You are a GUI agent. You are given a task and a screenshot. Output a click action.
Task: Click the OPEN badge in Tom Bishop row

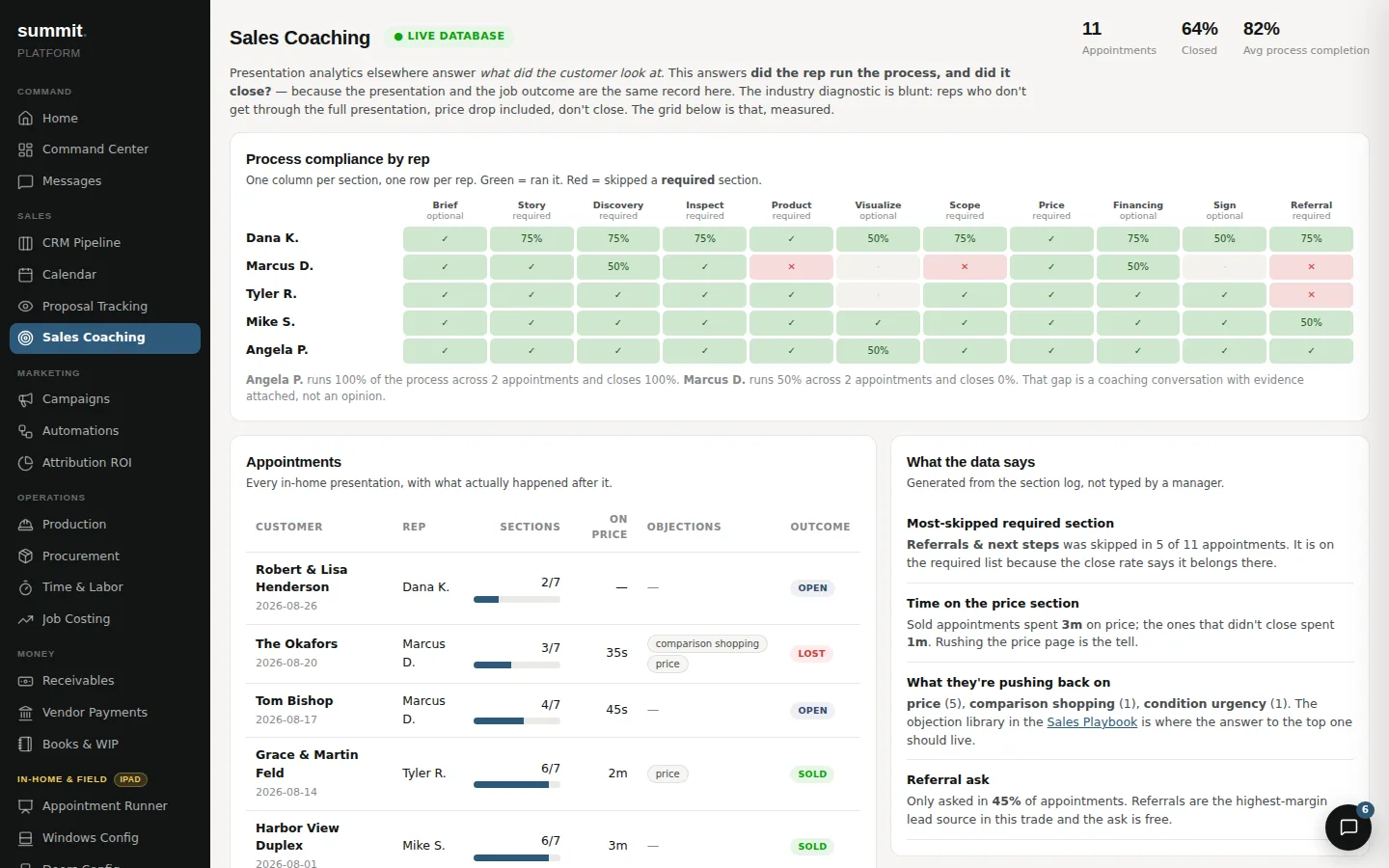click(x=812, y=710)
